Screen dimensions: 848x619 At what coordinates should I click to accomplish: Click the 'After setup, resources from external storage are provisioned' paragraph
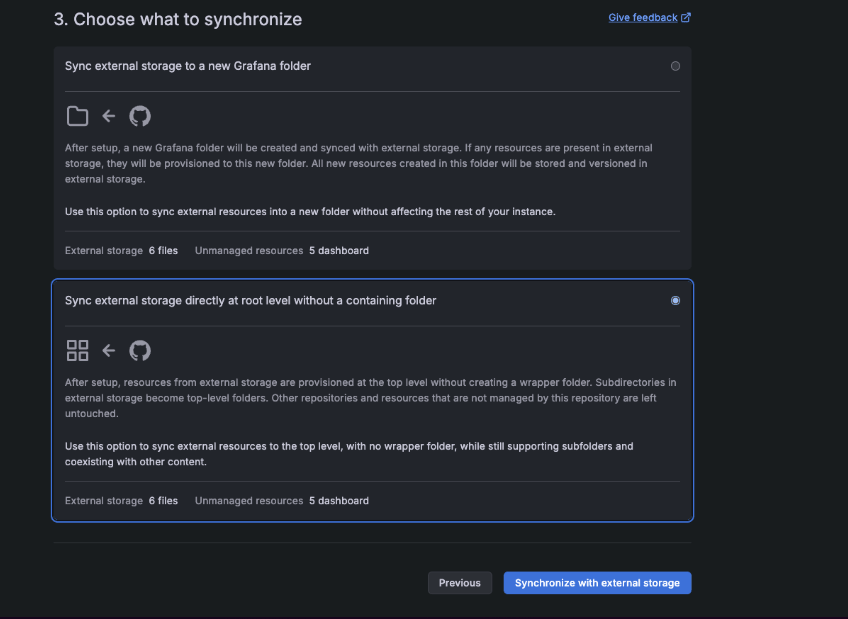click(x=370, y=398)
